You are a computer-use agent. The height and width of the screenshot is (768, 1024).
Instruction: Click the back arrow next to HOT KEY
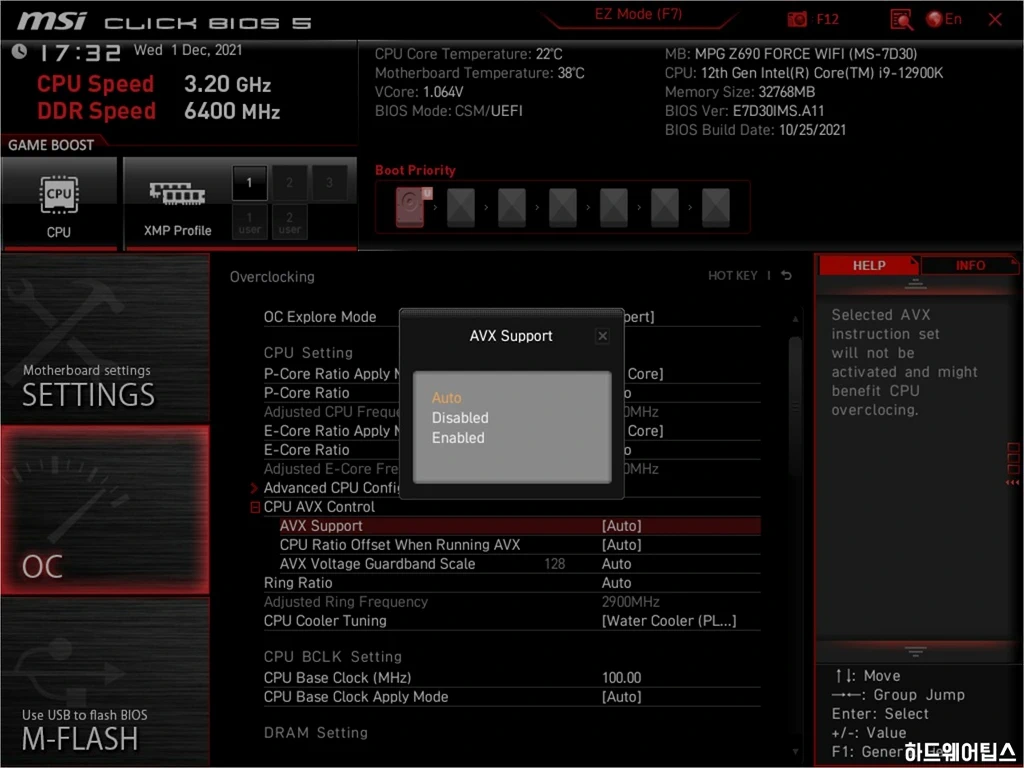[x=786, y=276]
